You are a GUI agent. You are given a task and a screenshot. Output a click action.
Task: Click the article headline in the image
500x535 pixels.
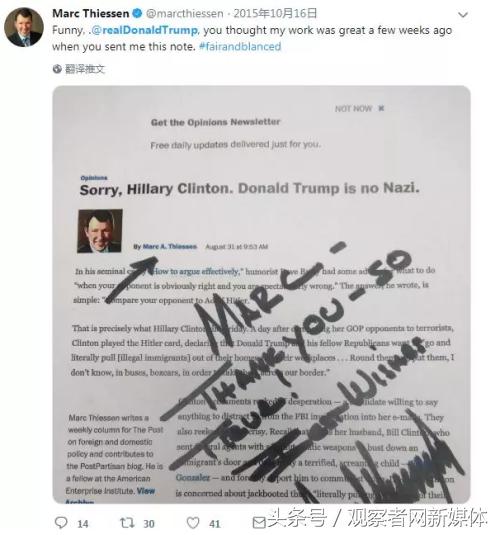249,189
